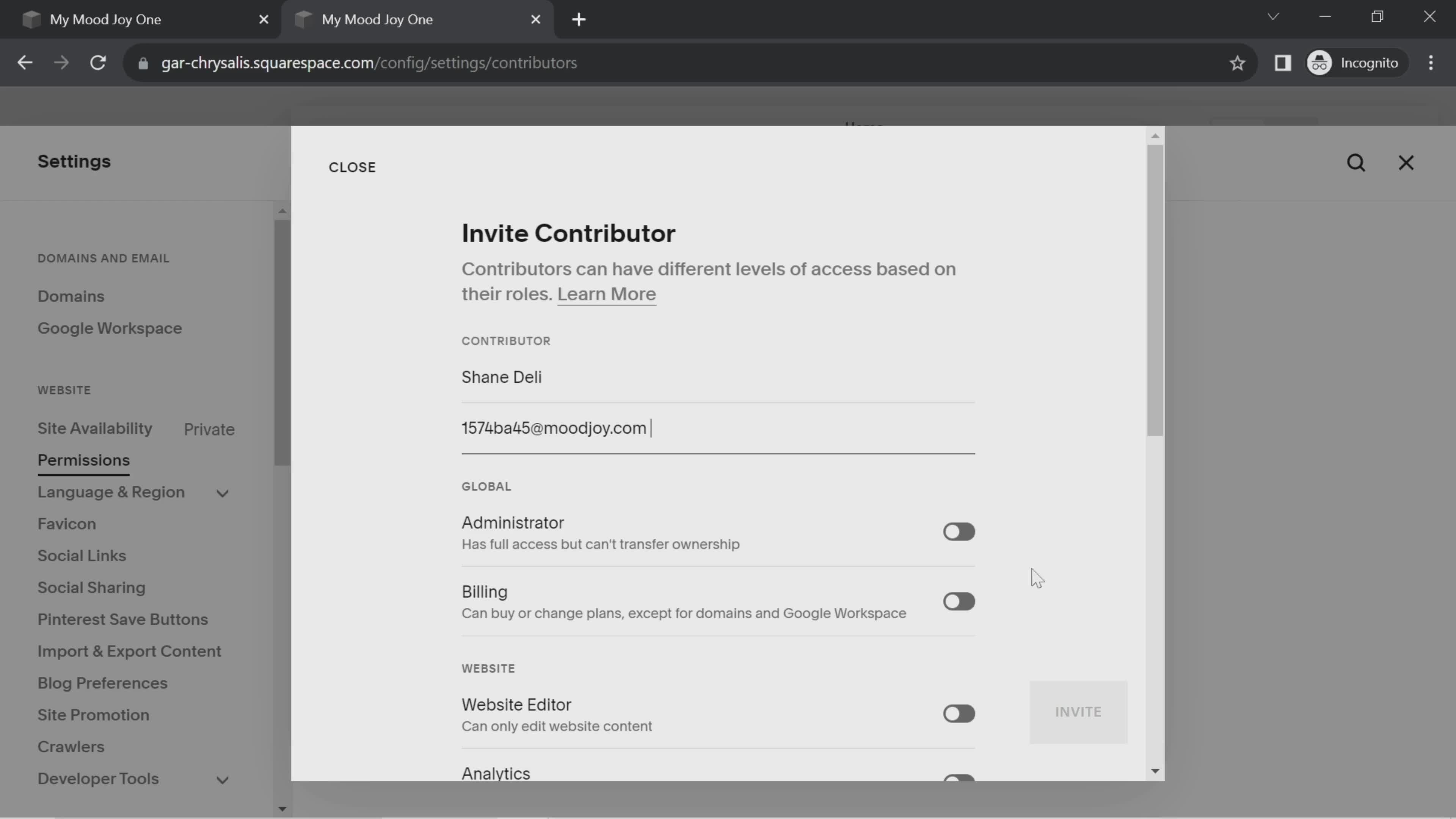Screen dimensions: 1456x819
Task: Click the Site Promotion sidebar icon
Action: 93,714
